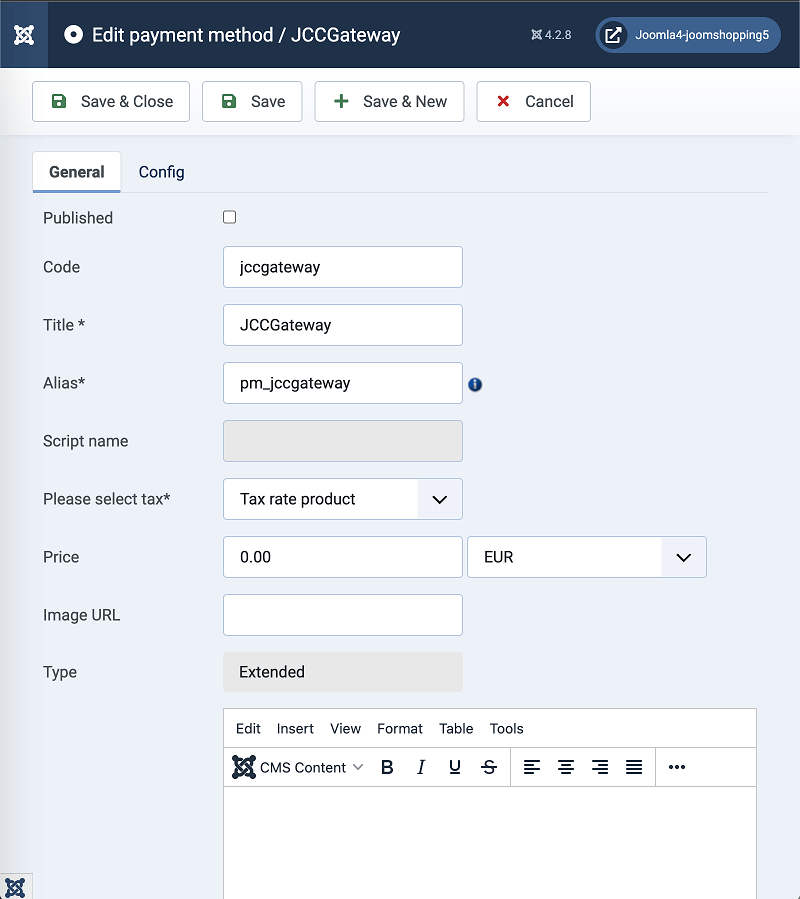Screen dimensions: 800x899
Task: Open the Joomla4-joomshopping5 site link
Action: point(688,35)
